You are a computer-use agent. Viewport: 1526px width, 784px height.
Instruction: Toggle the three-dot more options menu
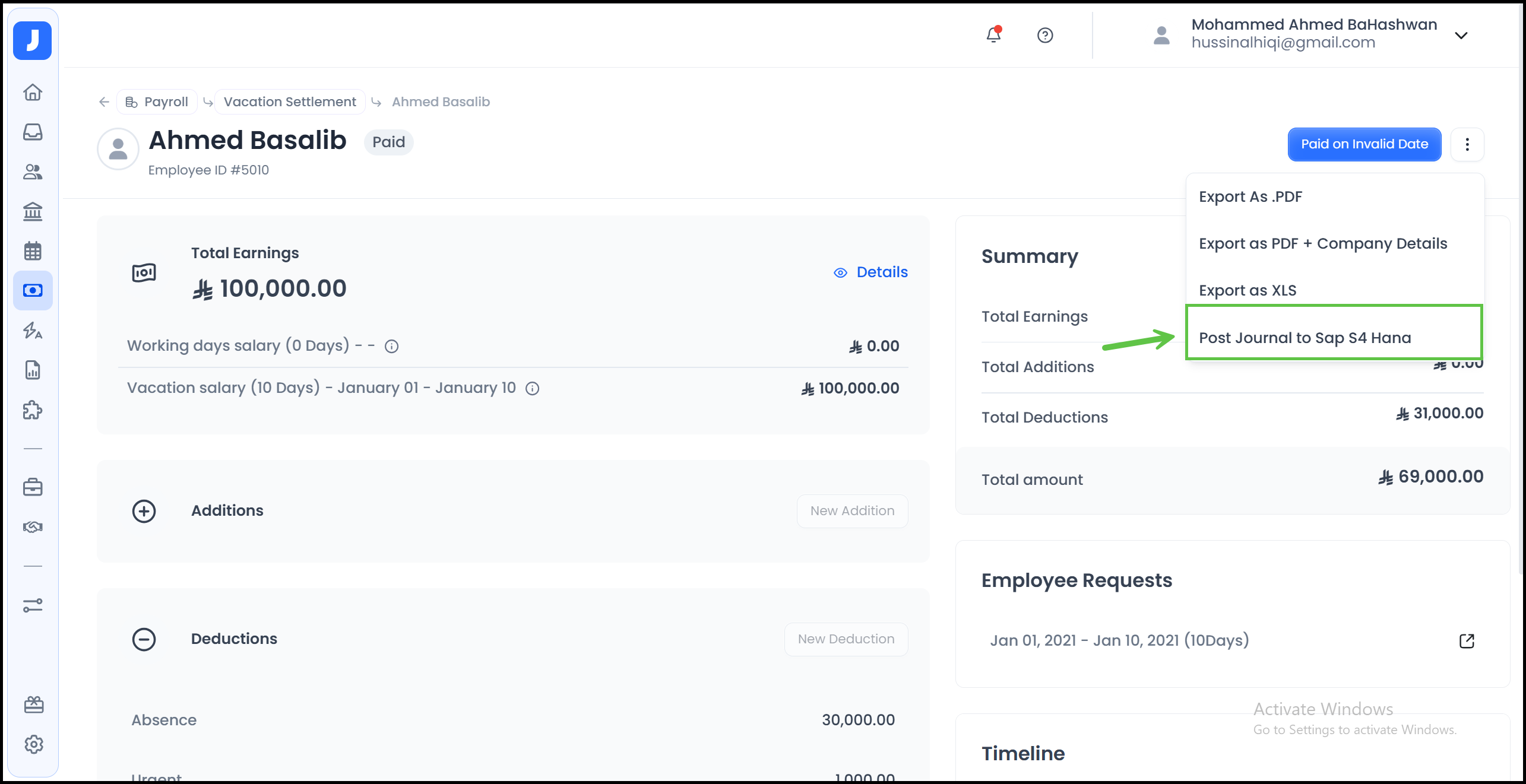1467,144
